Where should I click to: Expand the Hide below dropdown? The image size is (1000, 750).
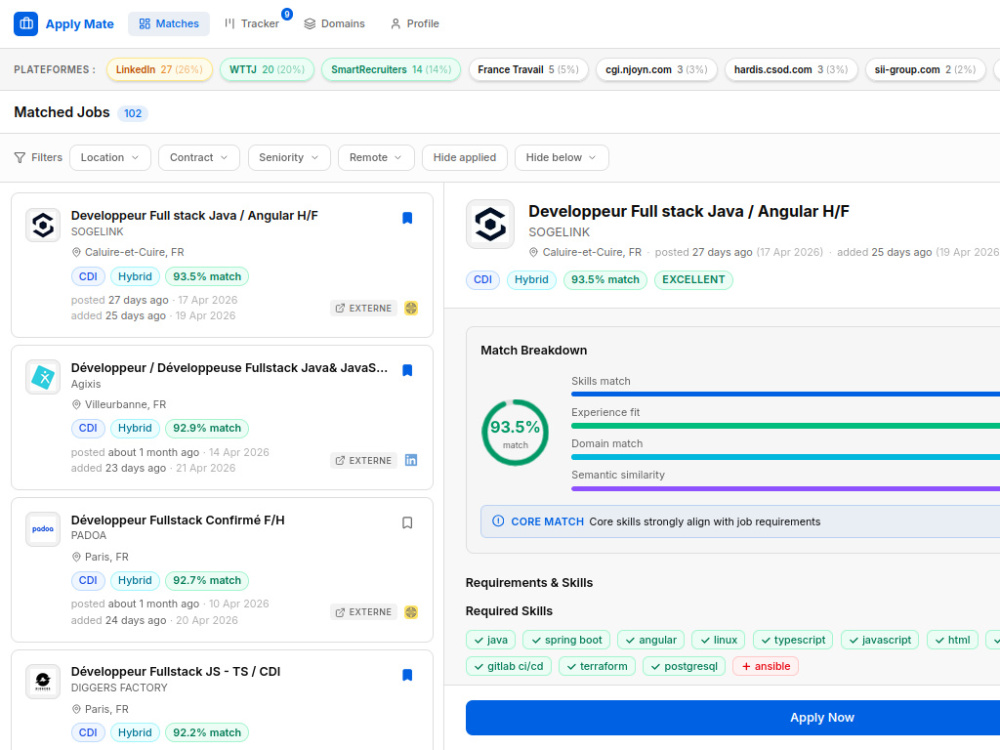click(x=561, y=158)
